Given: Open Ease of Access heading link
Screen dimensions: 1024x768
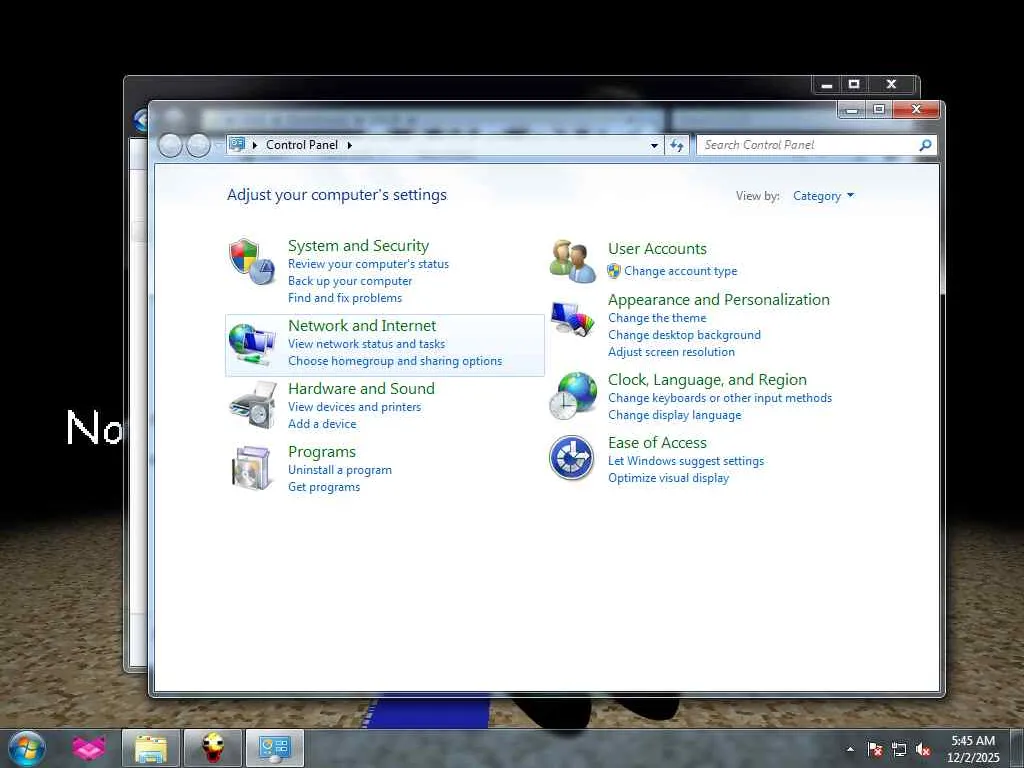Looking at the screenshot, I should coord(657,443).
